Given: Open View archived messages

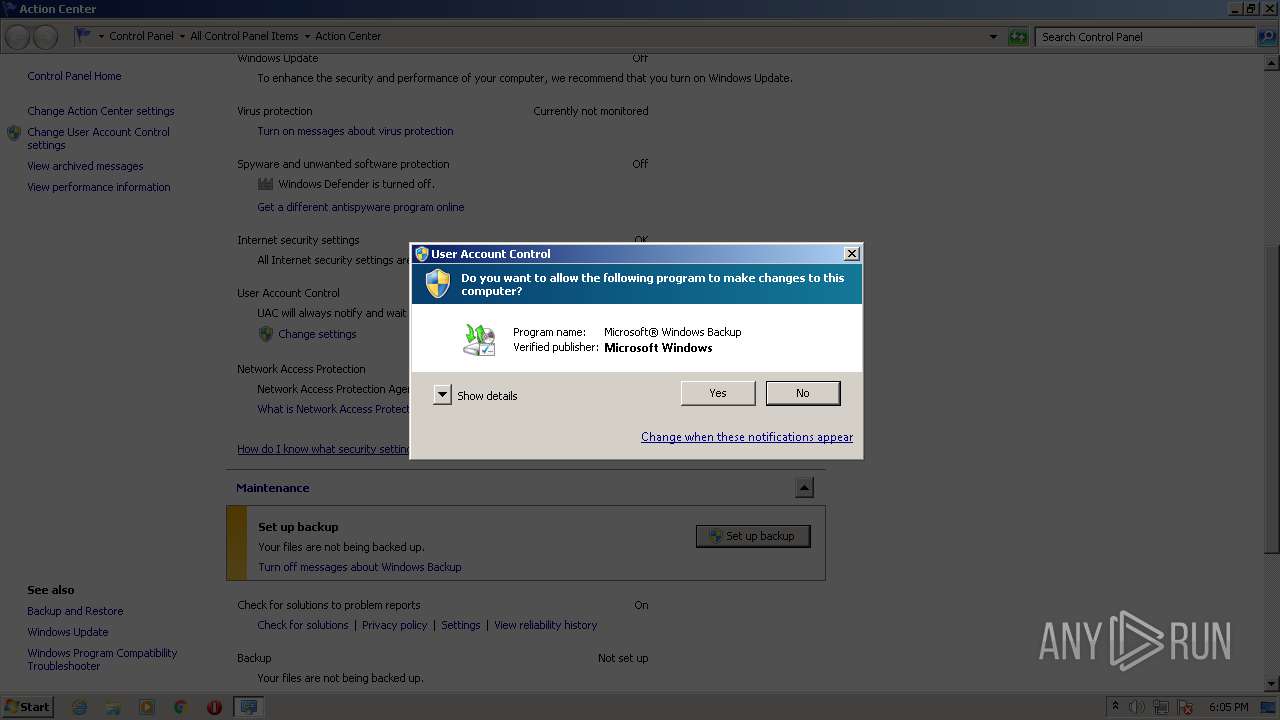Looking at the screenshot, I should click(x=85, y=166).
